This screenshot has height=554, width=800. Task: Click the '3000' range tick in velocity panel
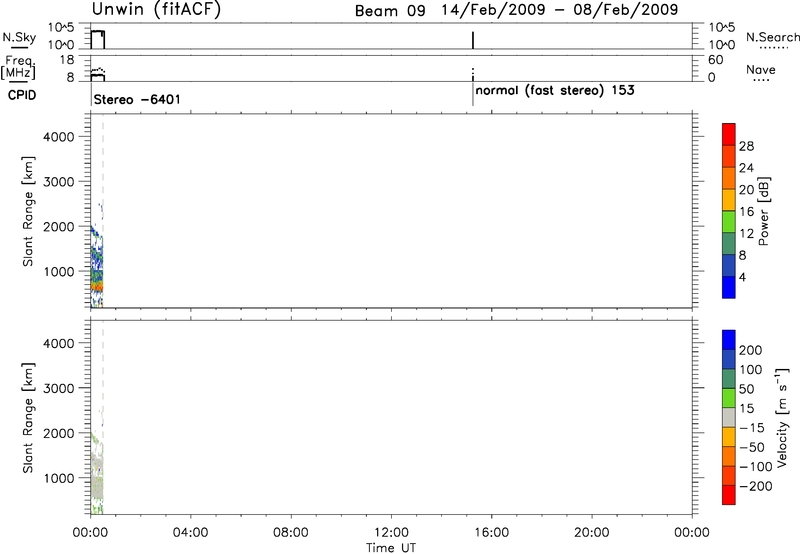click(x=59, y=388)
